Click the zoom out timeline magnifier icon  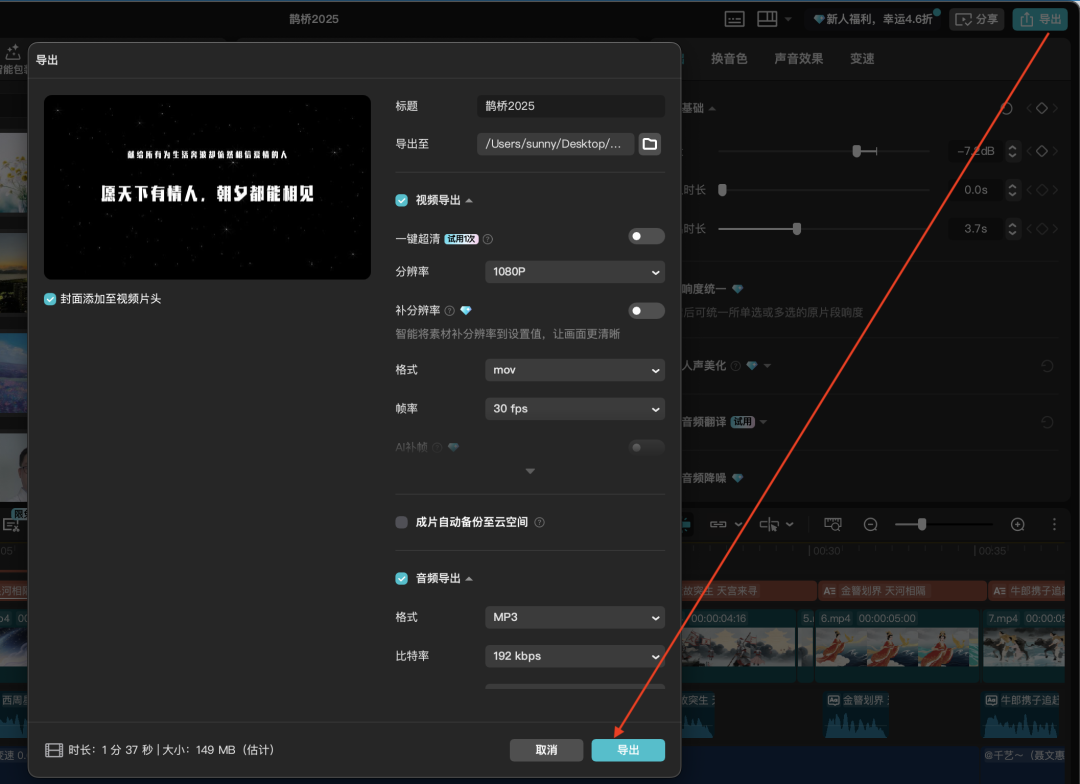pyautogui.click(x=871, y=524)
